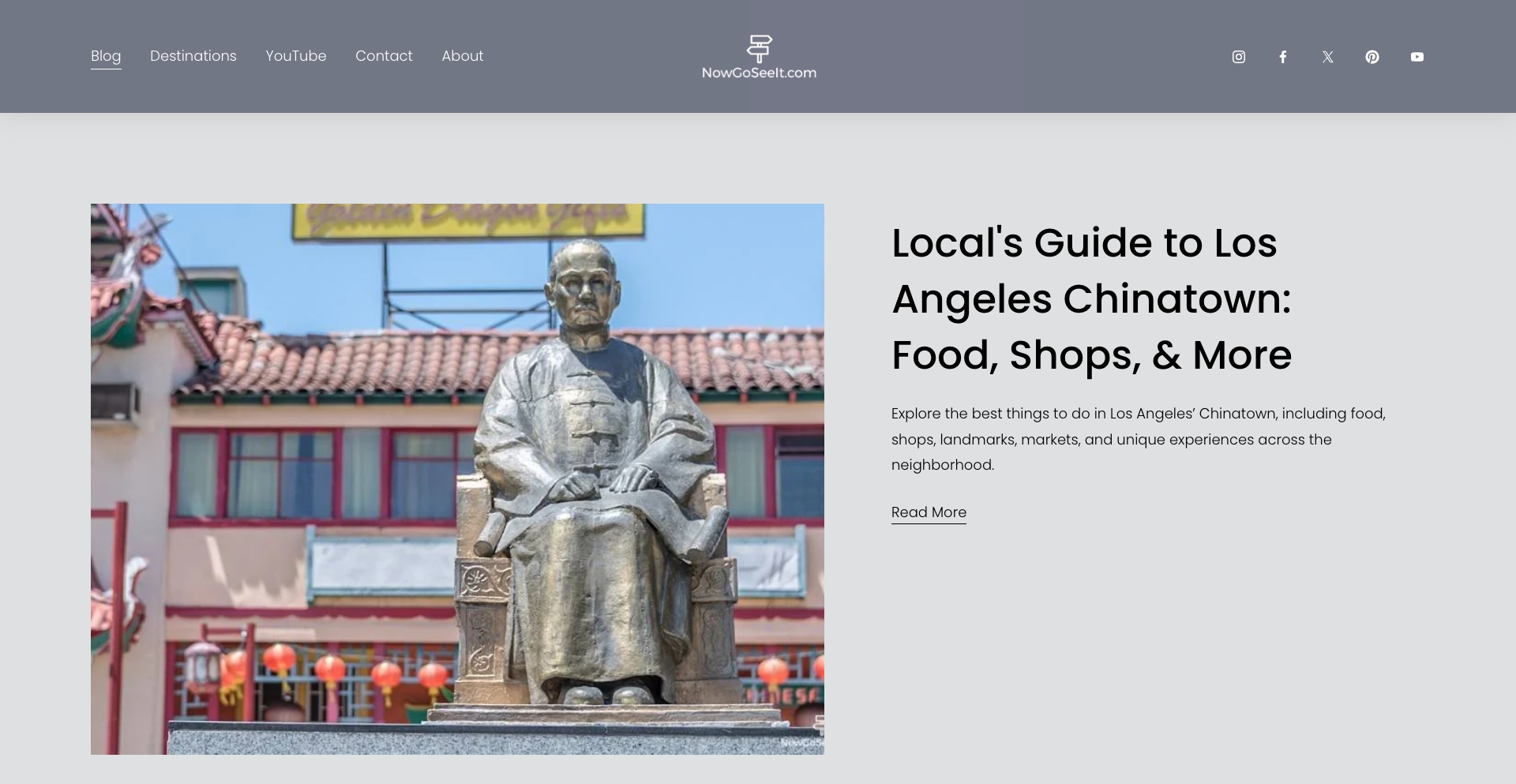Open the Facebook icon in the header
Screen dimensions: 1516x784
1283,56
